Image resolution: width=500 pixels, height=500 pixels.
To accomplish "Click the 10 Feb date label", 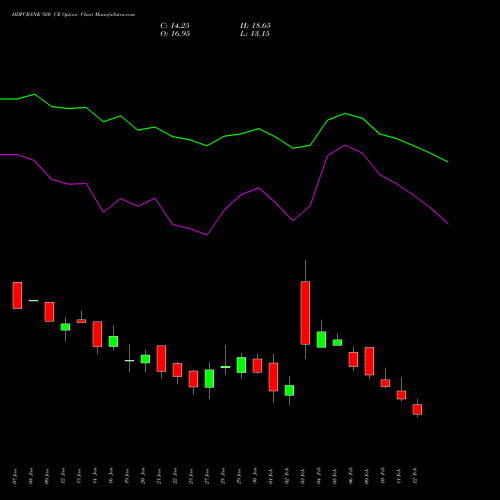I will point(383,476).
